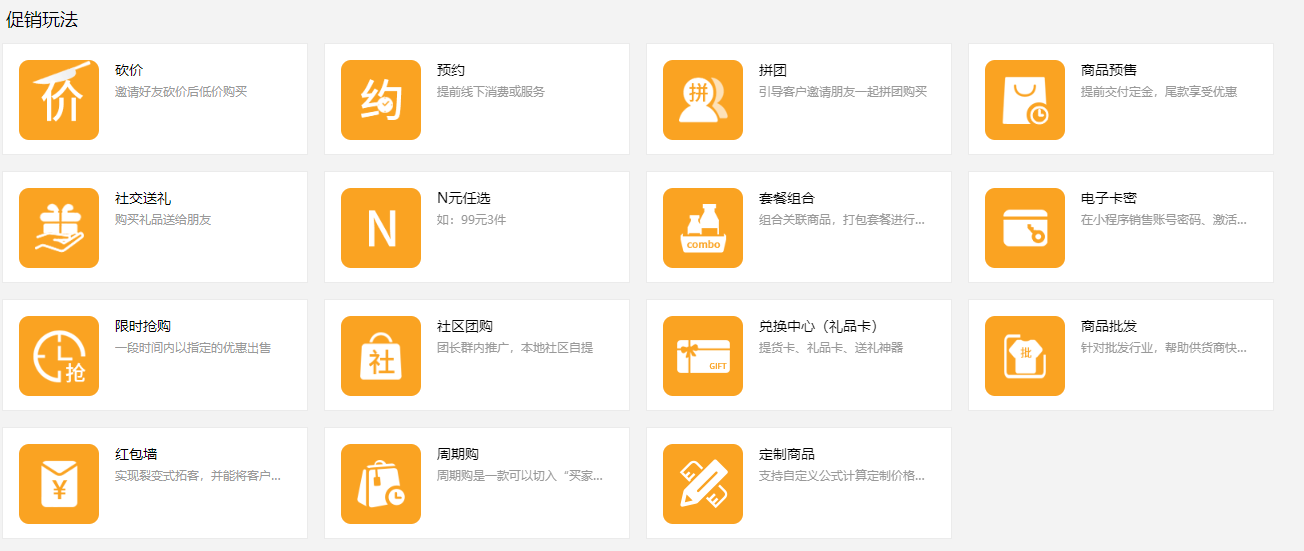The width and height of the screenshot is (1304, 551).
Task: Open the 电子卡密 card key icon
Action: 1025,228
